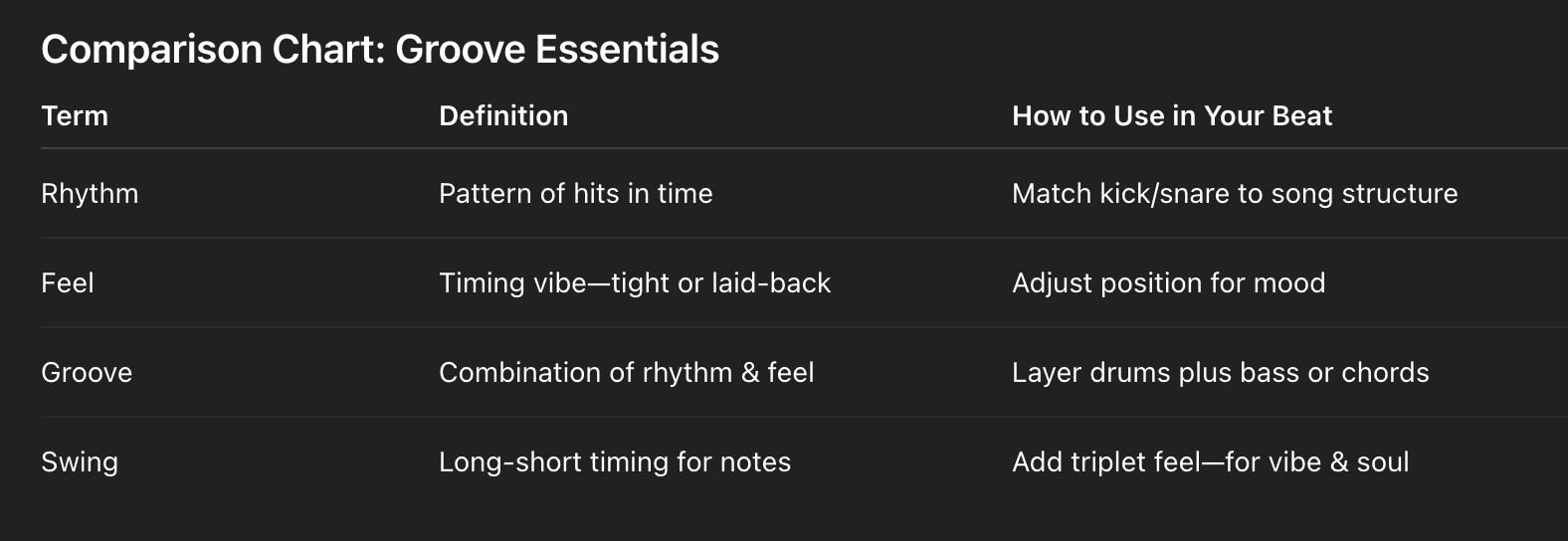Click 'Layer drums plus bass or chords' text
This screenshot has height=541, width=1568.
1220,373
